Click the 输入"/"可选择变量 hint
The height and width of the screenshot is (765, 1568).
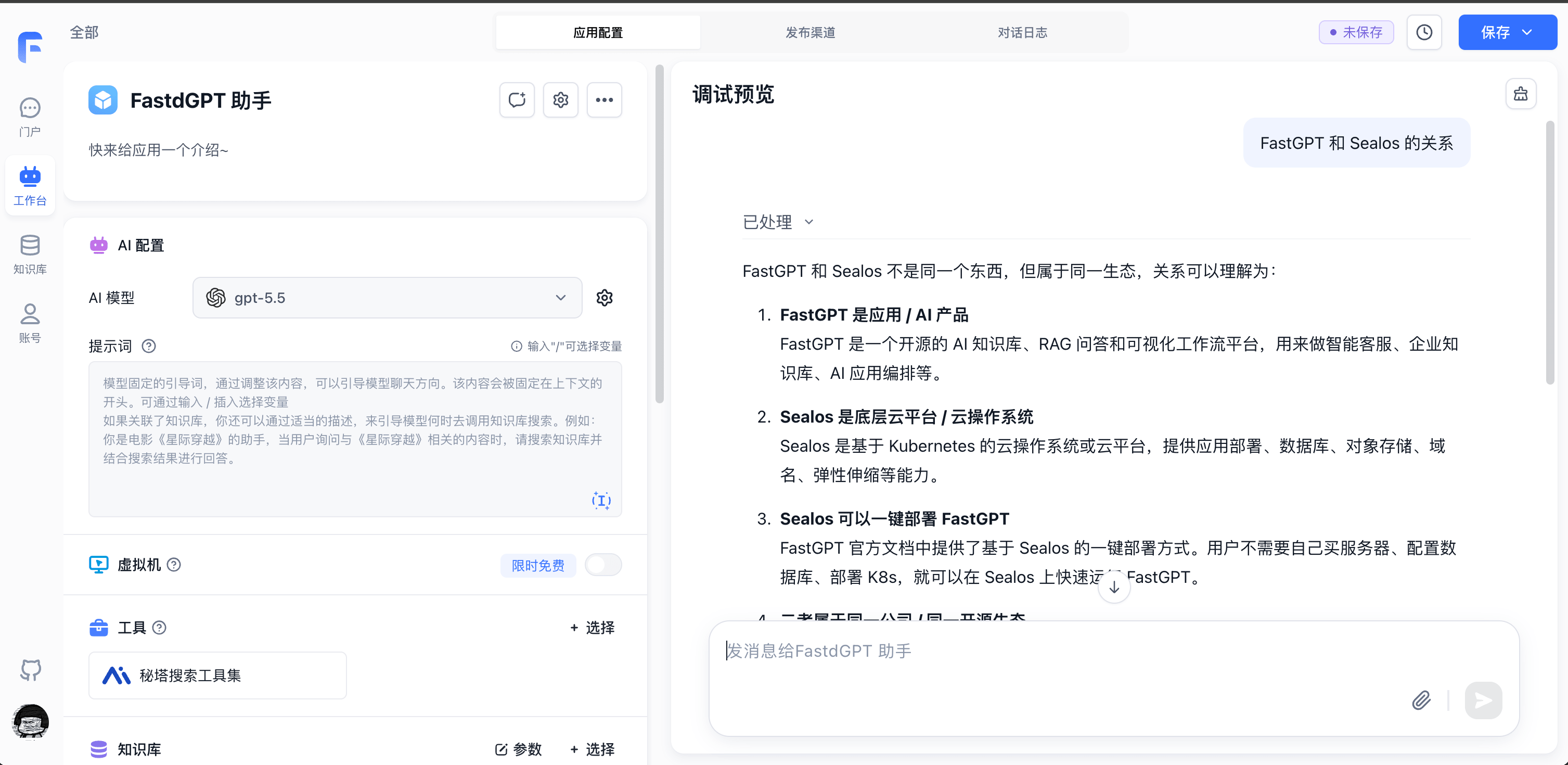click(566, 346)
